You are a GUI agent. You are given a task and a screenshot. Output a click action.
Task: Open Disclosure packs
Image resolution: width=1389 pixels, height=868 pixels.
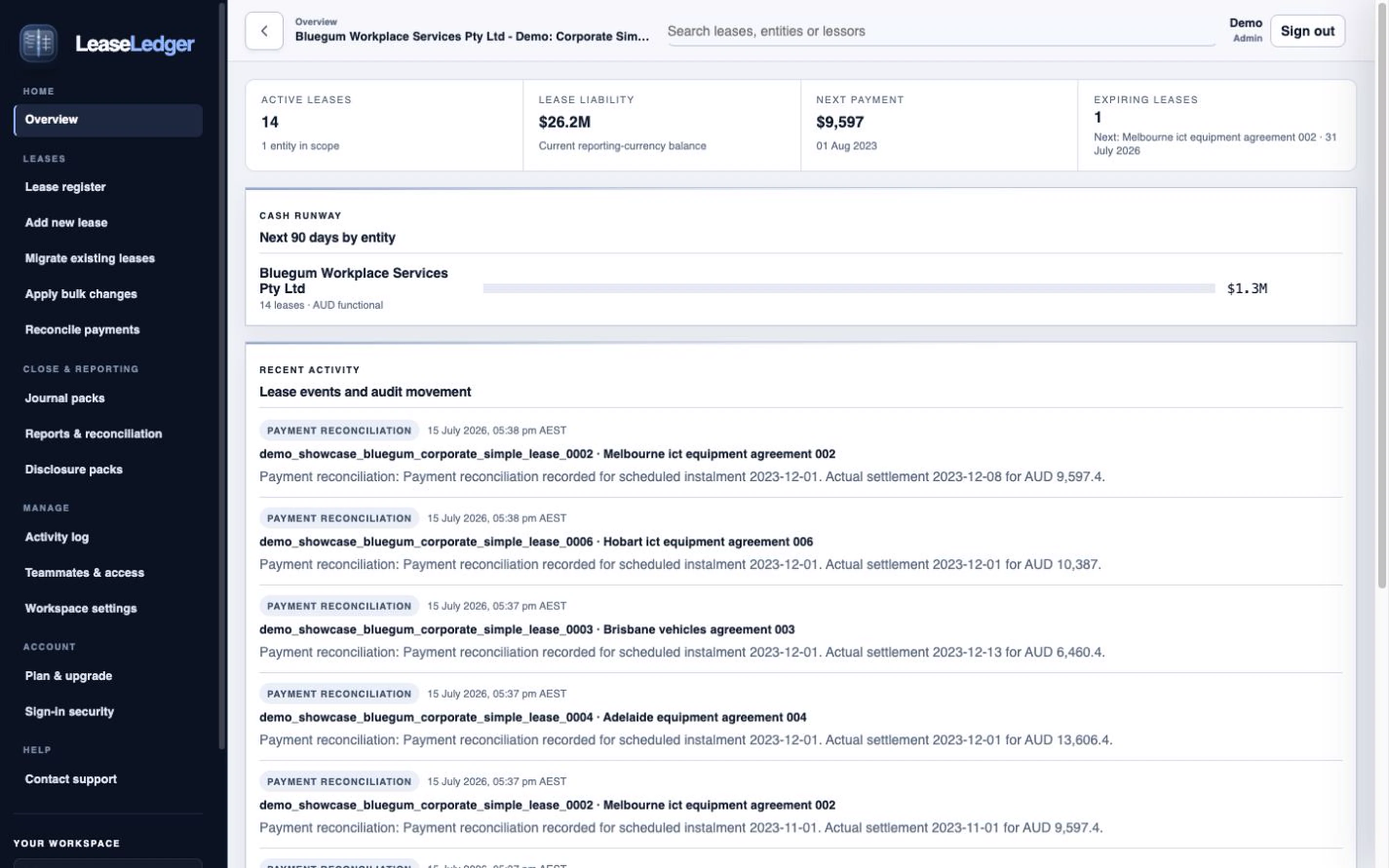tap(74, 469)
